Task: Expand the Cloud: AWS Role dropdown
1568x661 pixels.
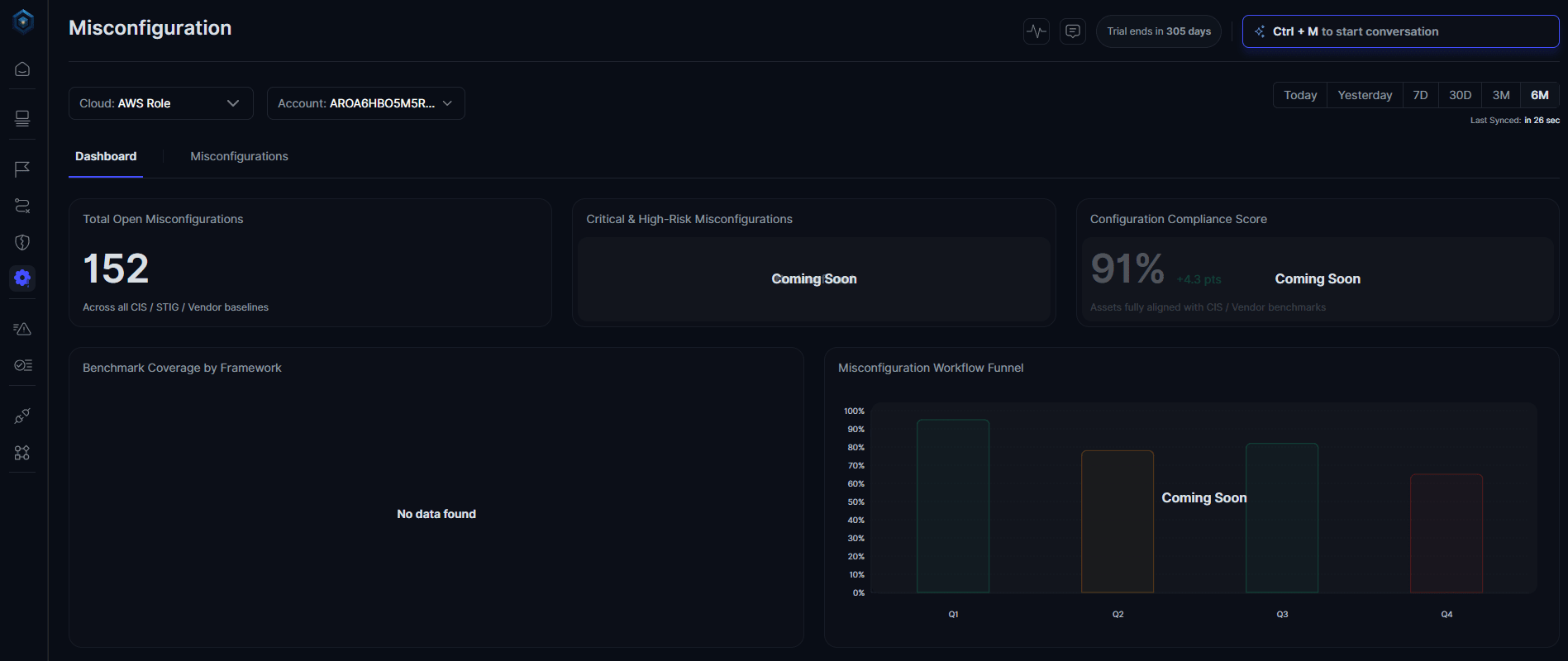Action: tap(160, 103)
